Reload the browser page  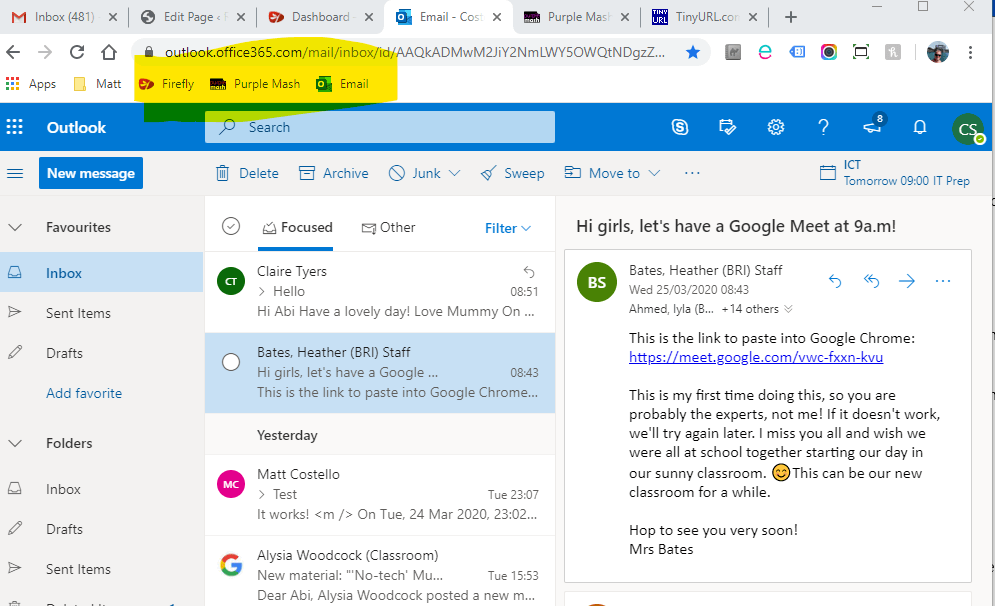coord(77,52)
